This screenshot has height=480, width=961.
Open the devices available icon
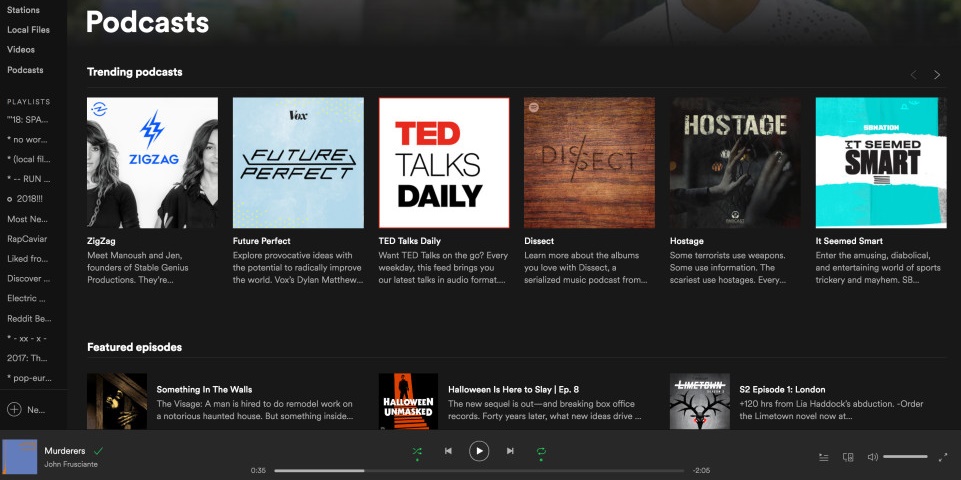click(848, 457)
